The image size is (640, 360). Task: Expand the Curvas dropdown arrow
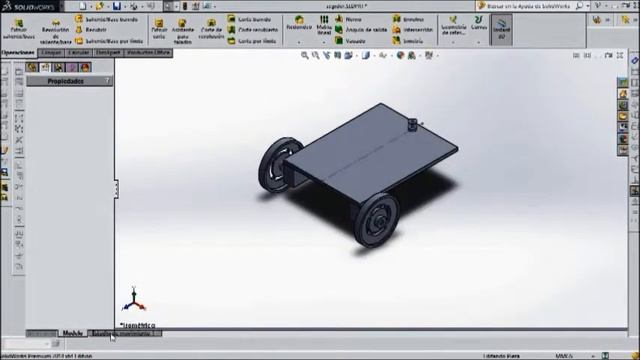point(478,42)
